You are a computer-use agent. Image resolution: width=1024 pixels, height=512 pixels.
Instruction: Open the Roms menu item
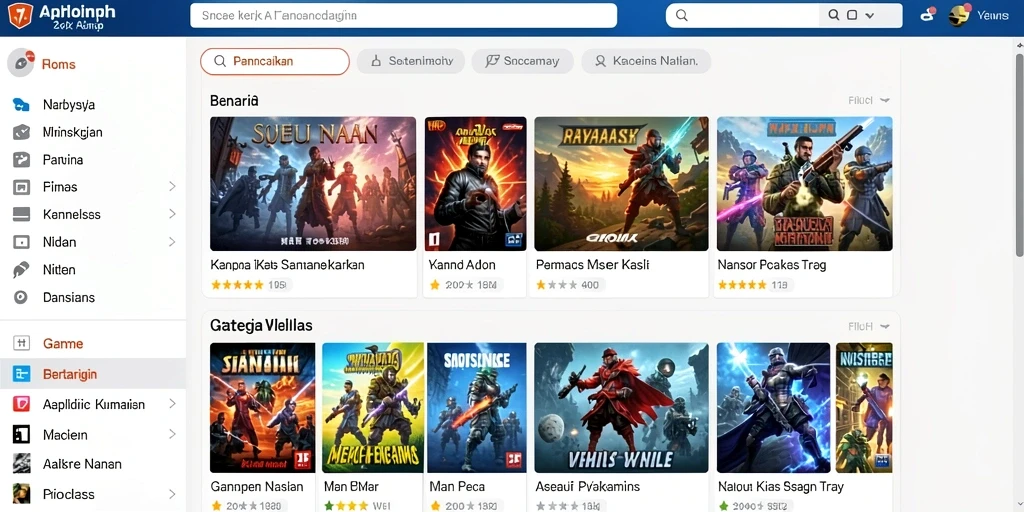pyautogui.click(x=59, y=64)
